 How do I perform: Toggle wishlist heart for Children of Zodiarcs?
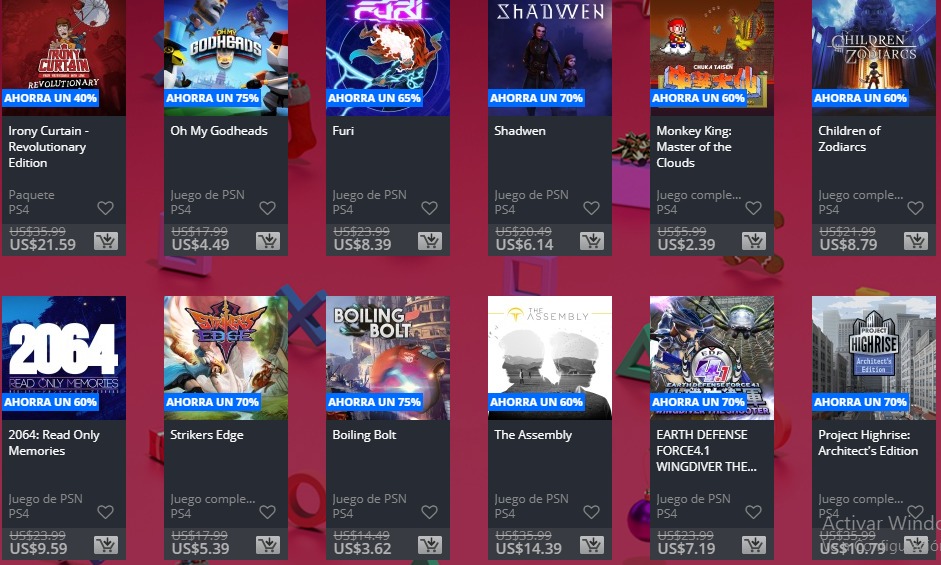point(915,208)
